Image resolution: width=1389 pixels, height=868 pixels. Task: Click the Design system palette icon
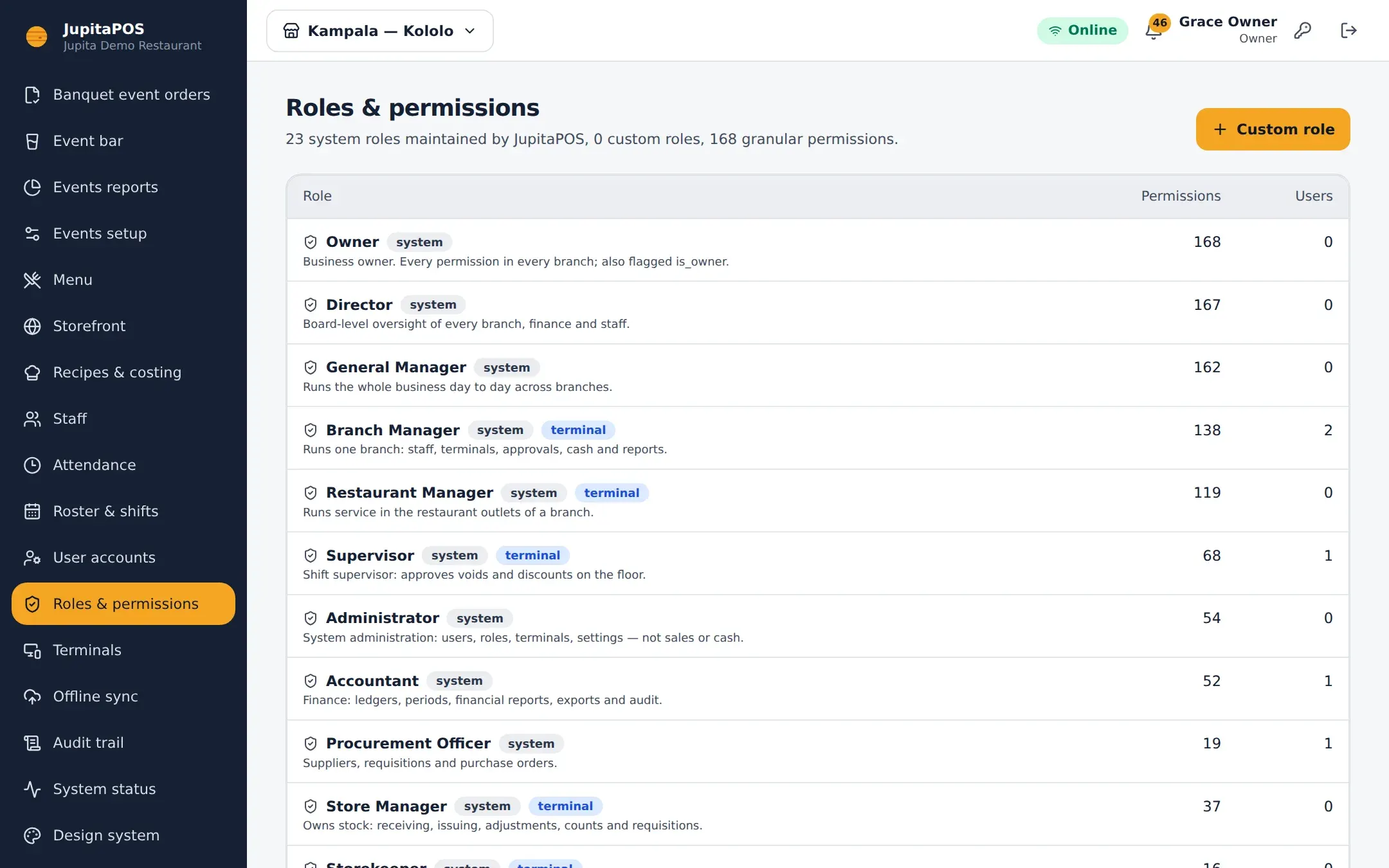[x=32, y=835]
